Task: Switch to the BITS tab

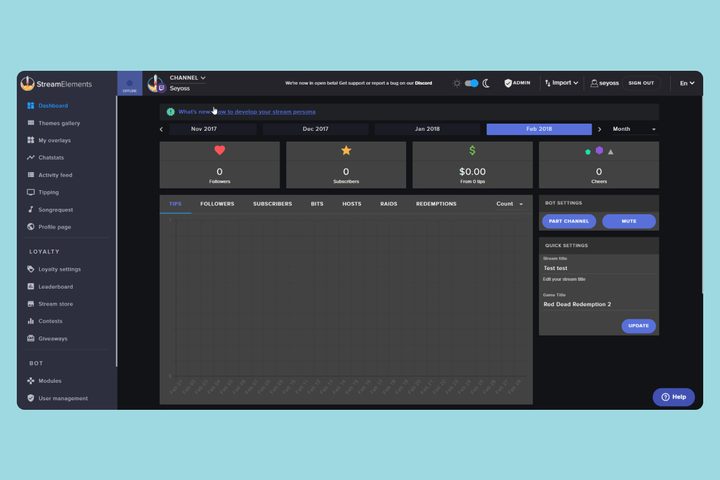Action: (x=317, y=204)
